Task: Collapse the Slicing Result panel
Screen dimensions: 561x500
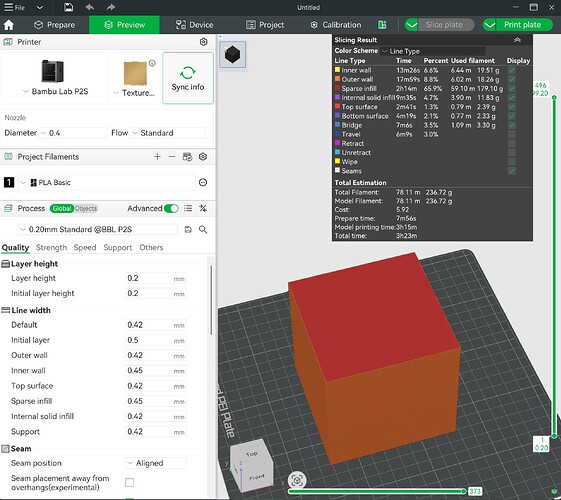Action: (517, 40)
